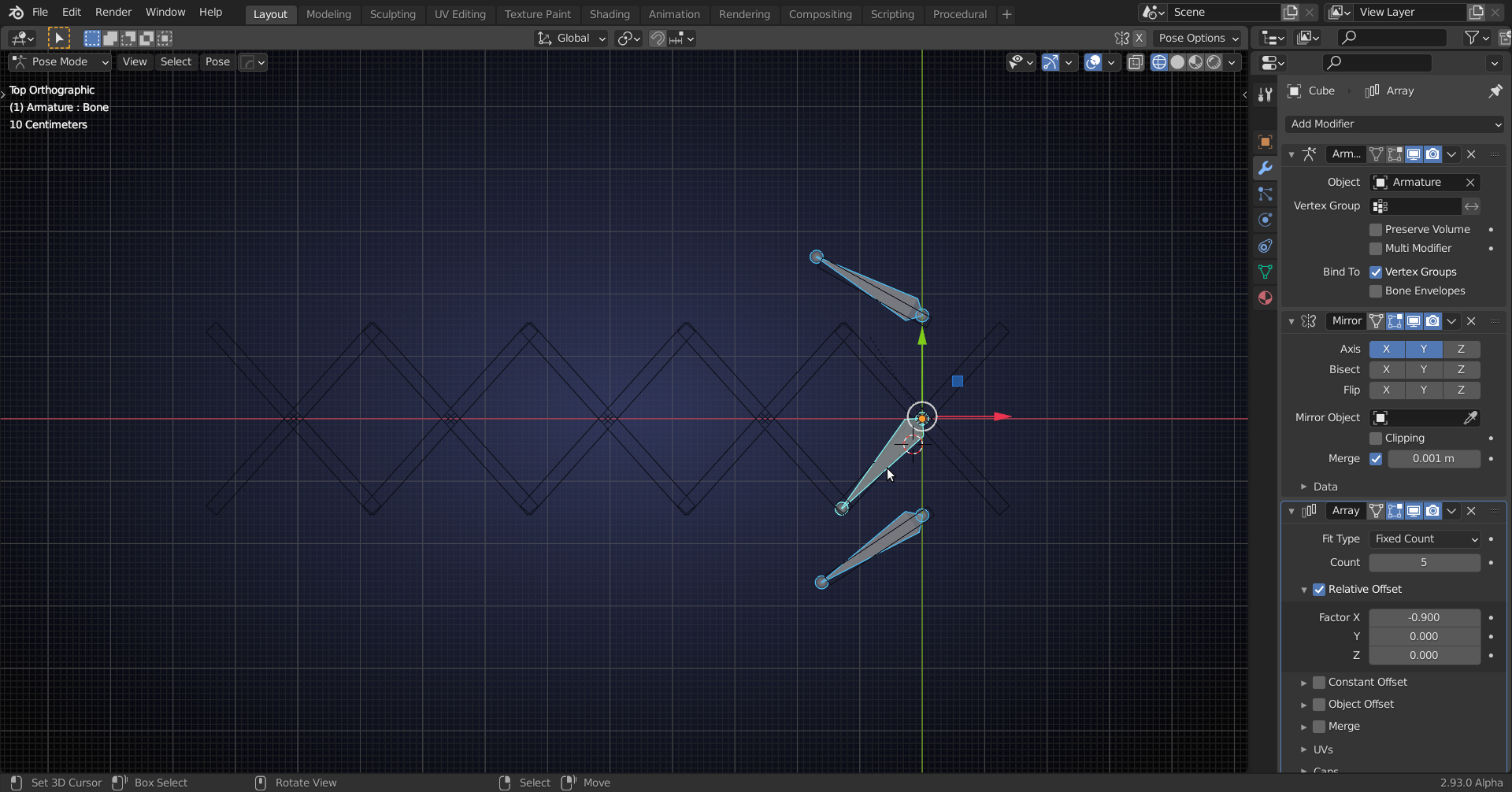The image size is (1512, 792).
Task: Toggle Flip Y button
Action: coord(1424,390)
